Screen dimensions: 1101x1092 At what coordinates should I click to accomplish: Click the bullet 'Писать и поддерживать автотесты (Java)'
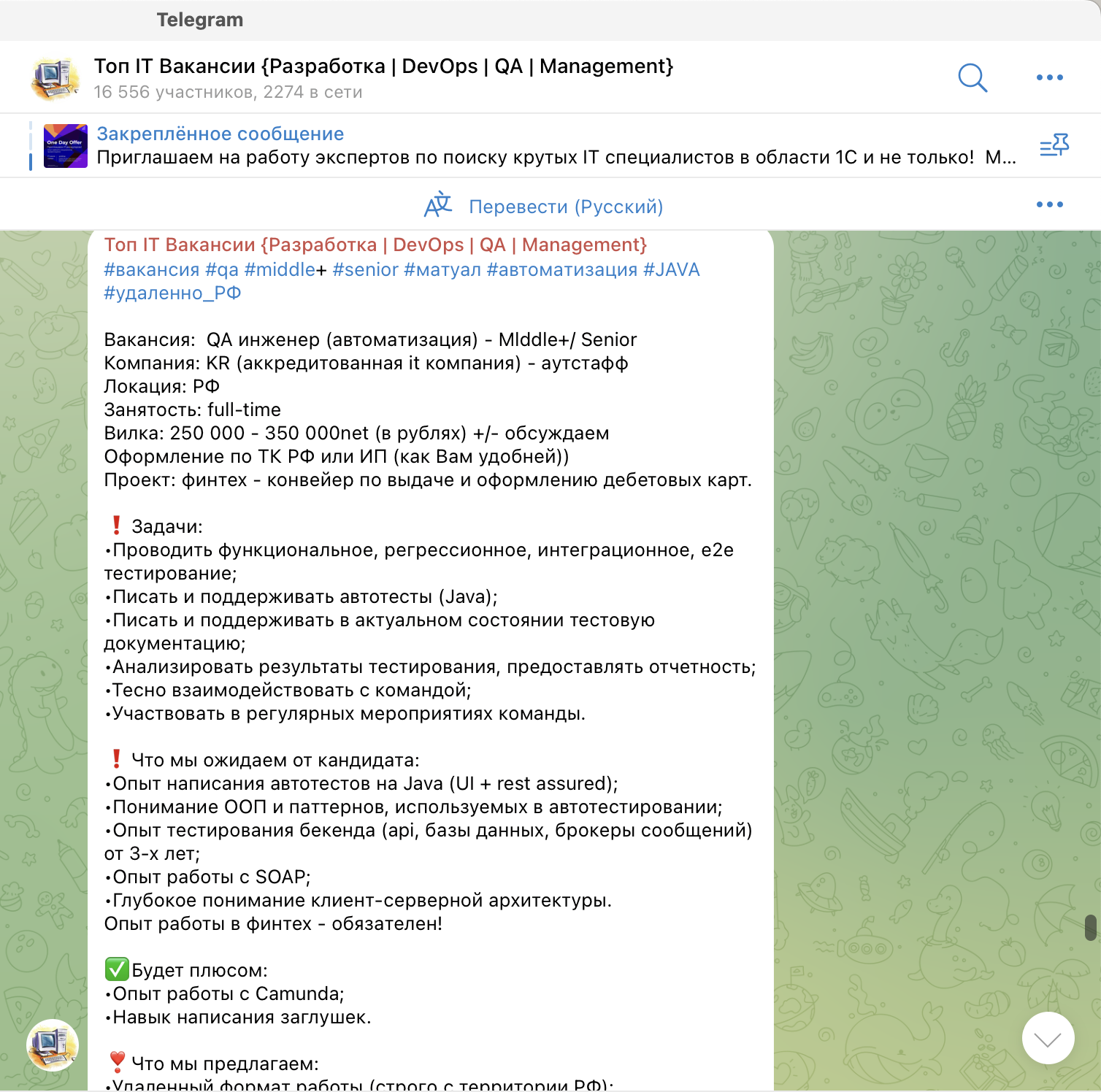click(x=301, y=596)
